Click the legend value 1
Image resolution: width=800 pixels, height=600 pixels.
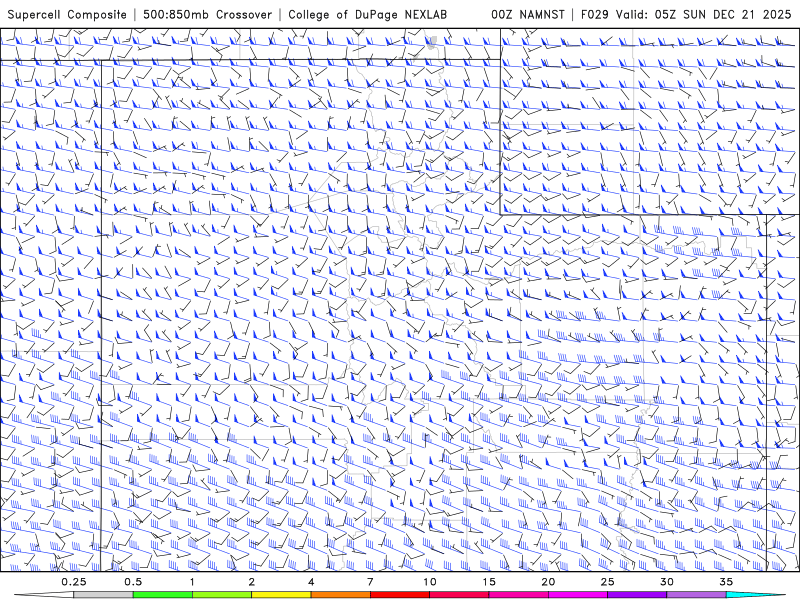(192, 582)
